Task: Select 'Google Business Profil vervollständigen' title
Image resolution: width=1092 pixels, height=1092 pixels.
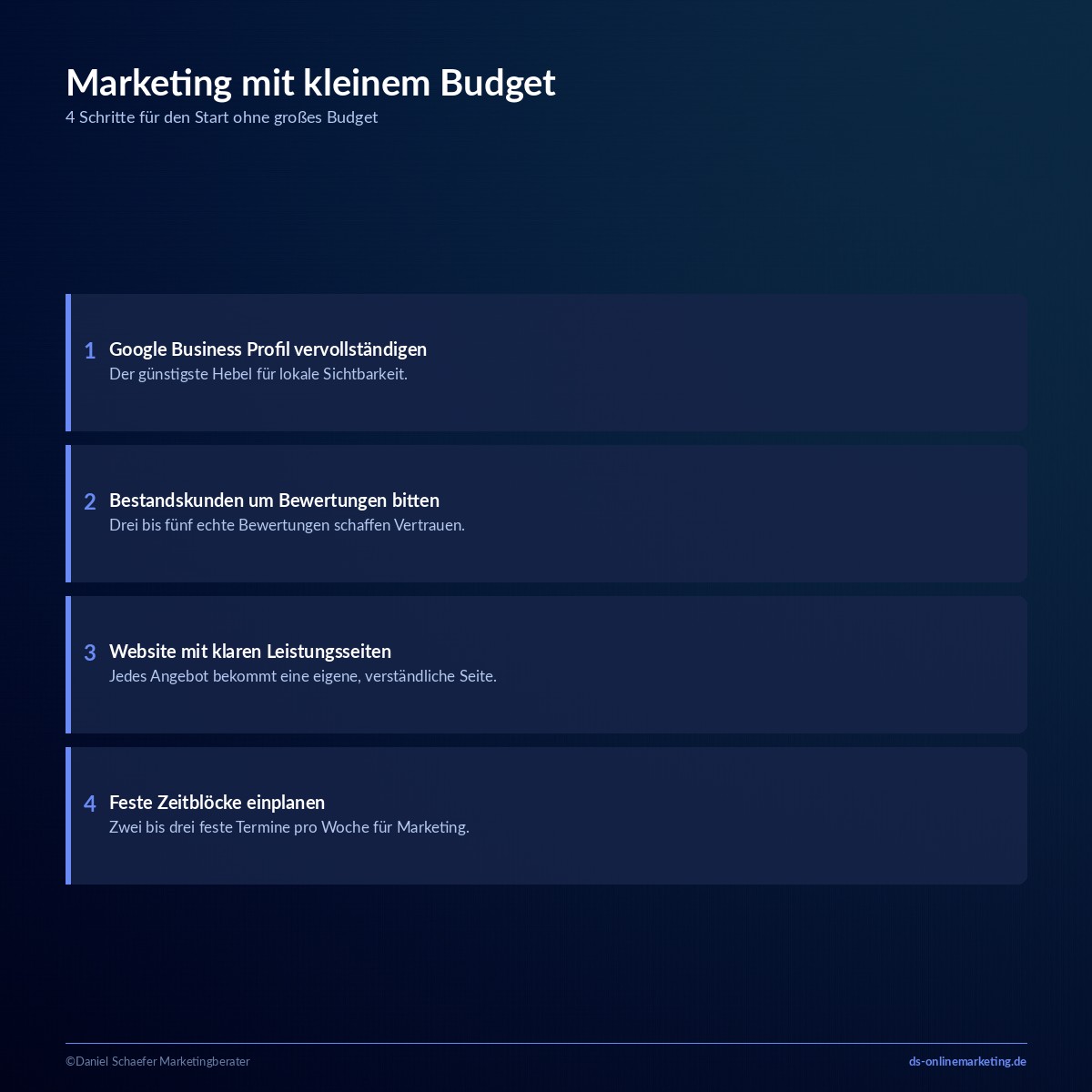Action: (x=268, y=349)
